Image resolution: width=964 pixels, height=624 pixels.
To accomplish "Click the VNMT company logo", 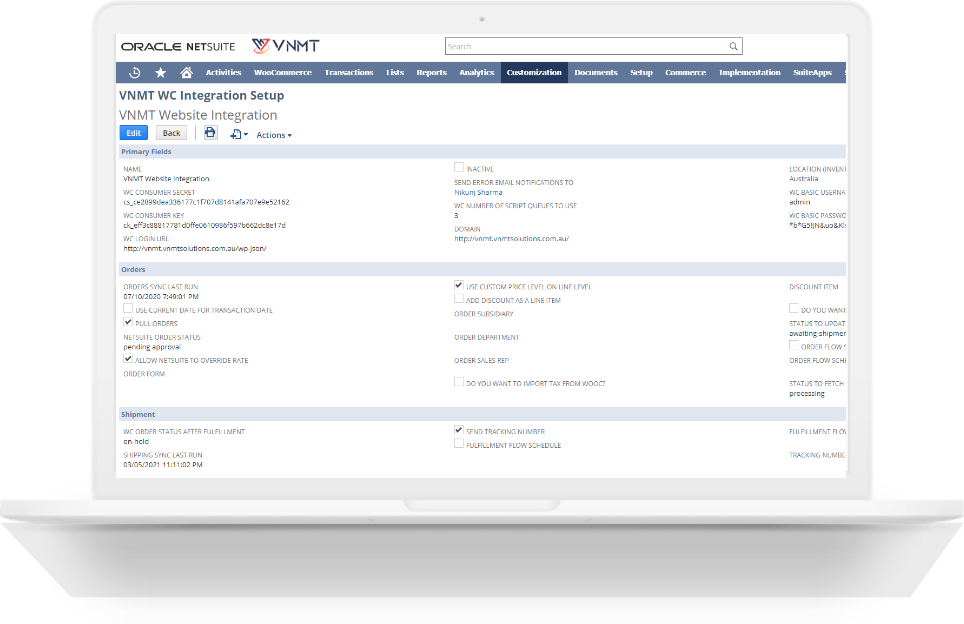I will 286,46.
